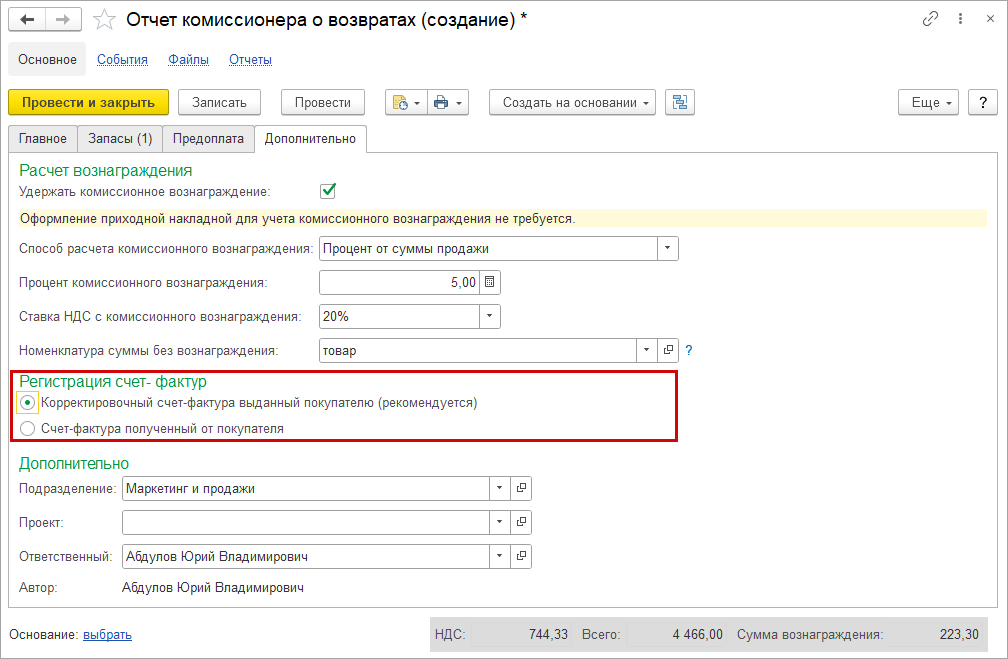Expand Способ расчета вознаграждения dropdown
This screenshot has width=1008, height=659.
click(x=667, y=249)
